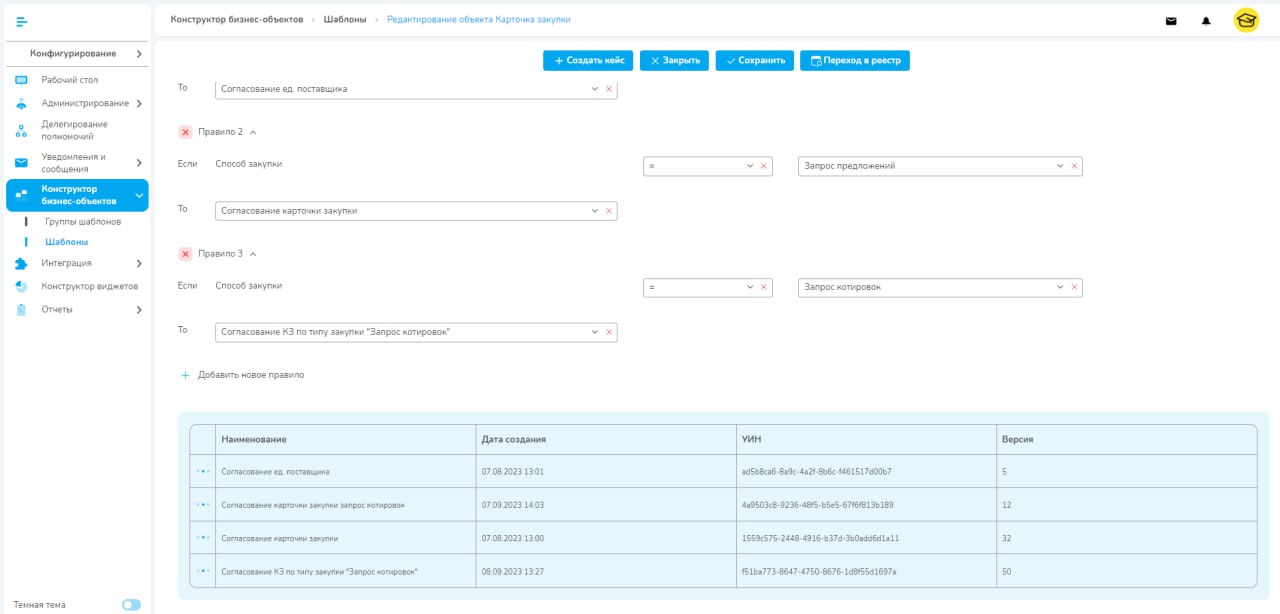Clear the Согласование КЗ по типу закупки field
This screenshot has width=1280, height=614.
(x=608, y=332)
